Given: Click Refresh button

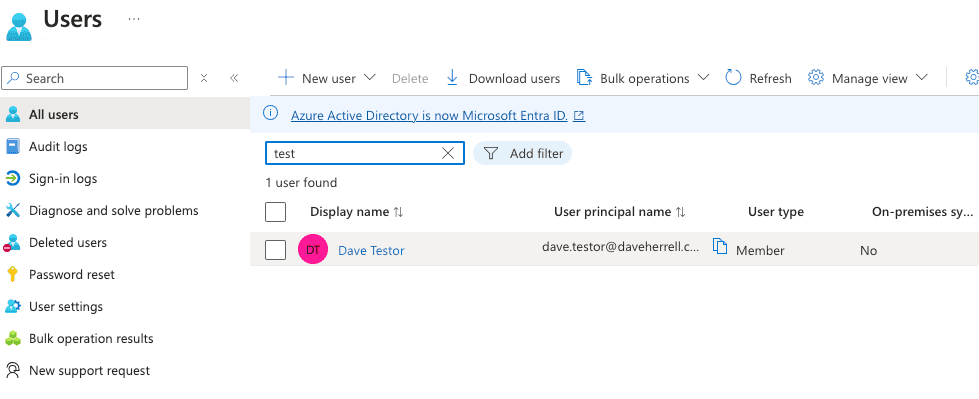Looking at the screenshot, I should (758, 78).
